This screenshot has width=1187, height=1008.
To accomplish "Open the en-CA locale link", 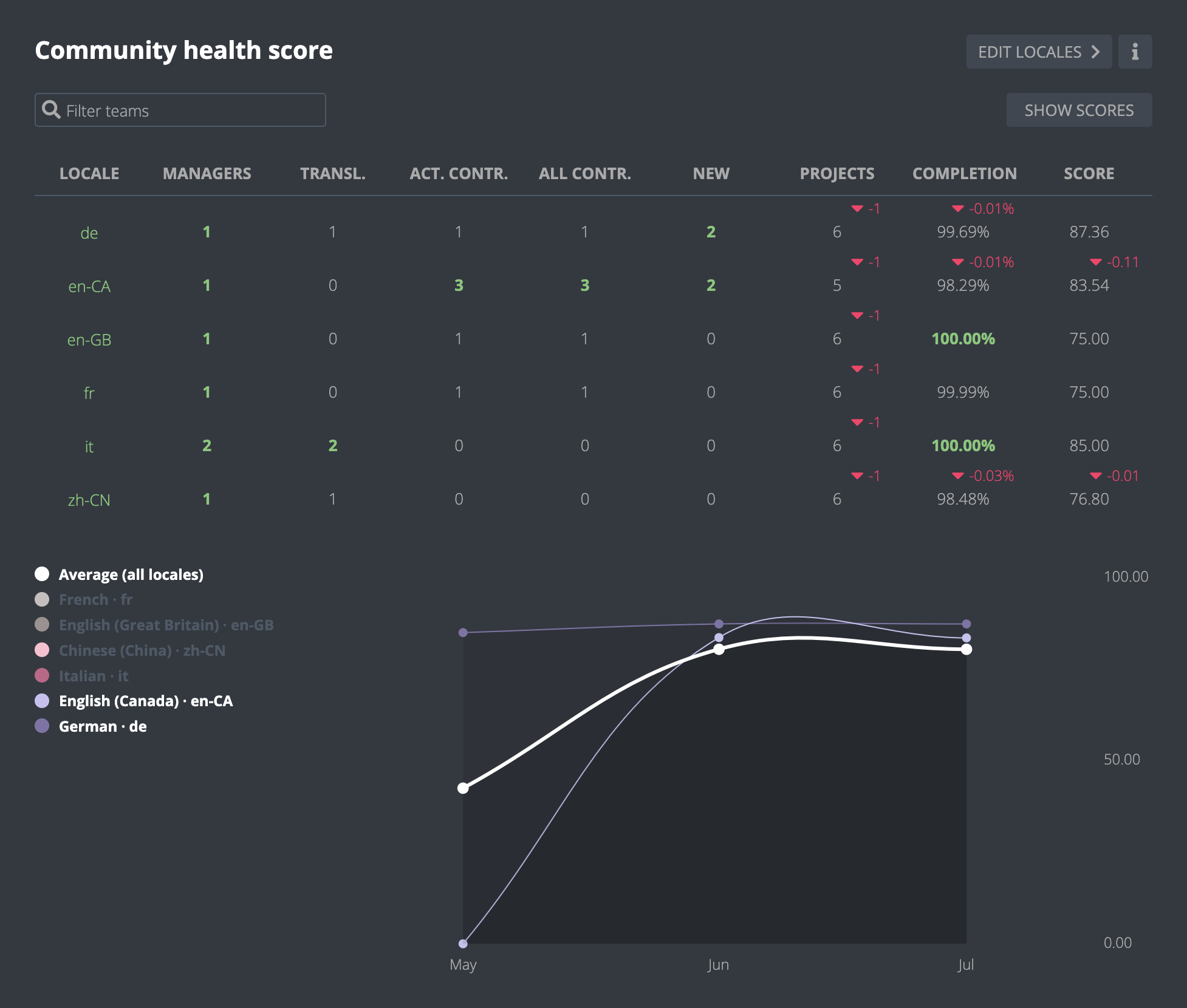I will [89, 286].
